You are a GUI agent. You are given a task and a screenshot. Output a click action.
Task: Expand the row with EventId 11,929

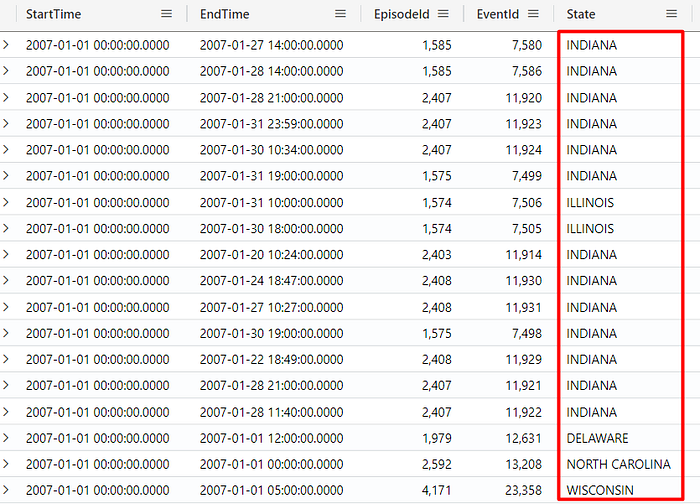(x=6, y=359)
